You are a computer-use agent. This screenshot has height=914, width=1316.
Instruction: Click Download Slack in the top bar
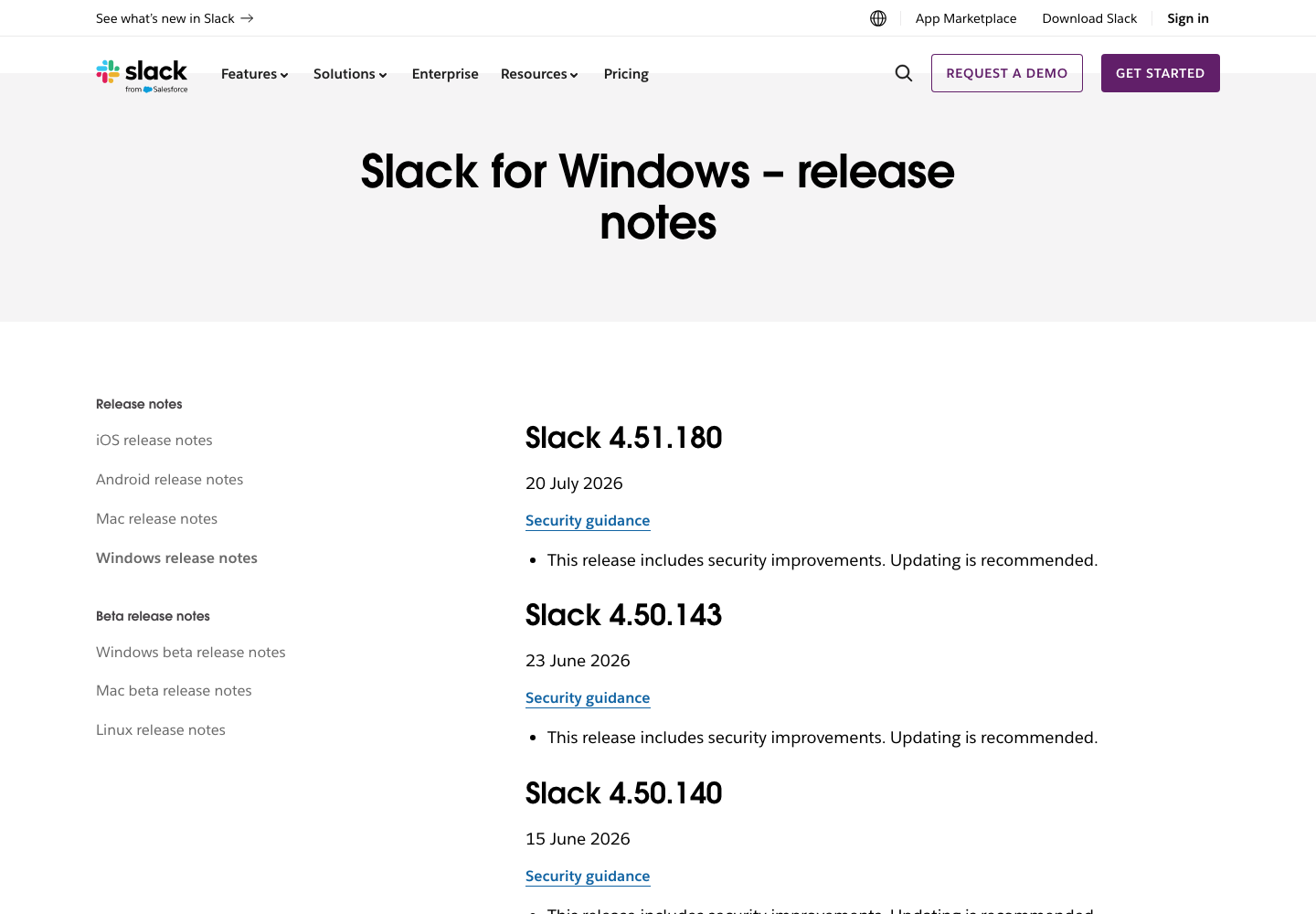click(1089, 18)
